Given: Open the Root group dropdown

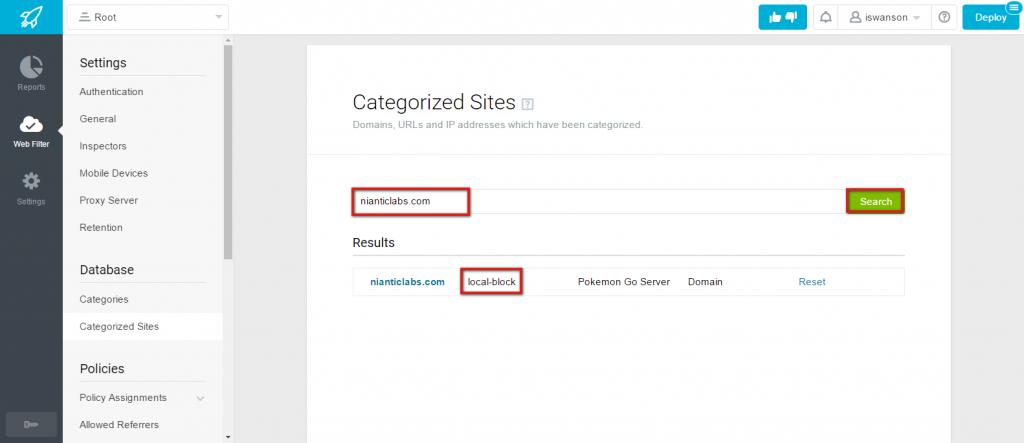Looking at the screenshot, I should click(148, 18).
